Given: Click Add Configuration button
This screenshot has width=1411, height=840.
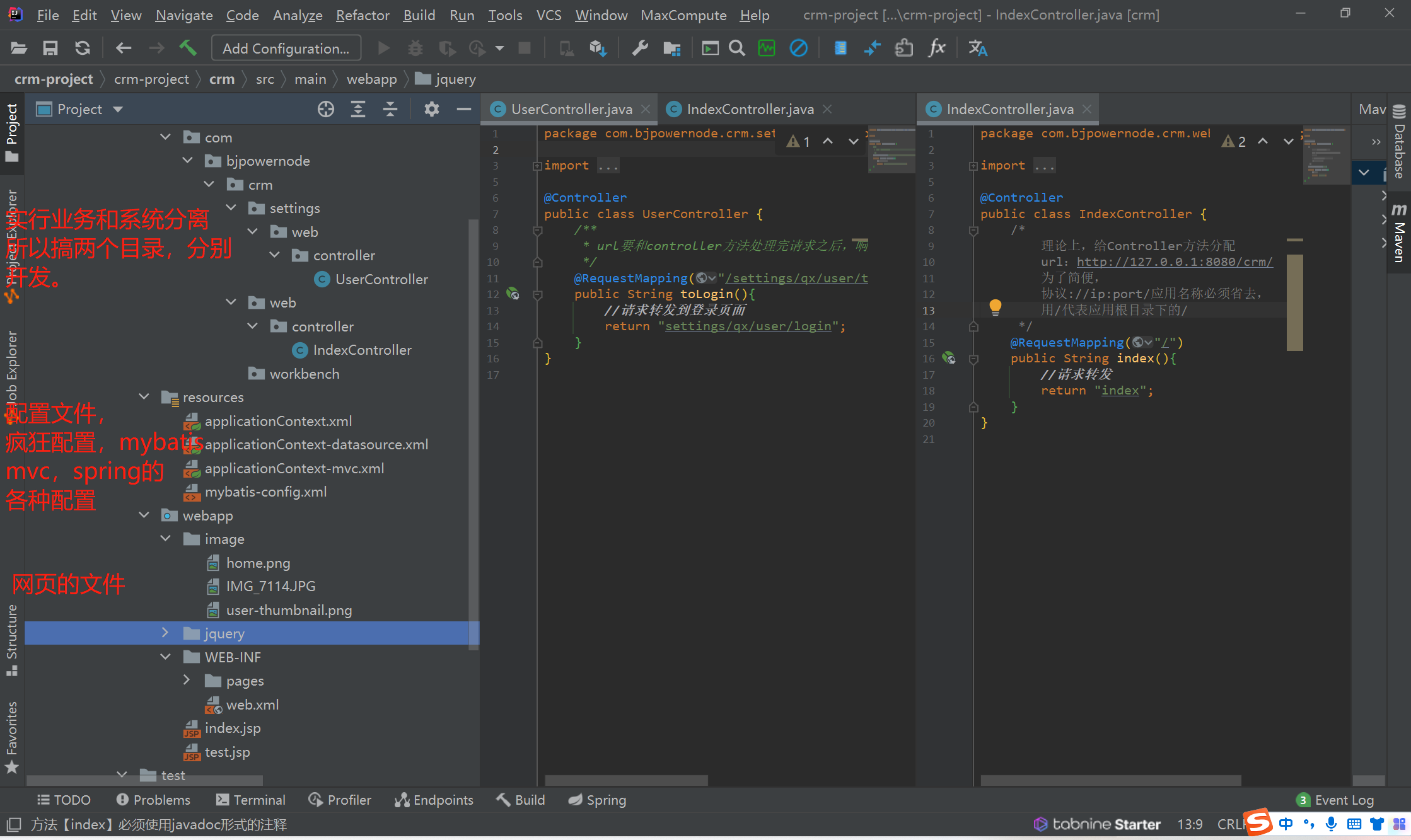Looking at the screenshot, I should pos(286,48).
